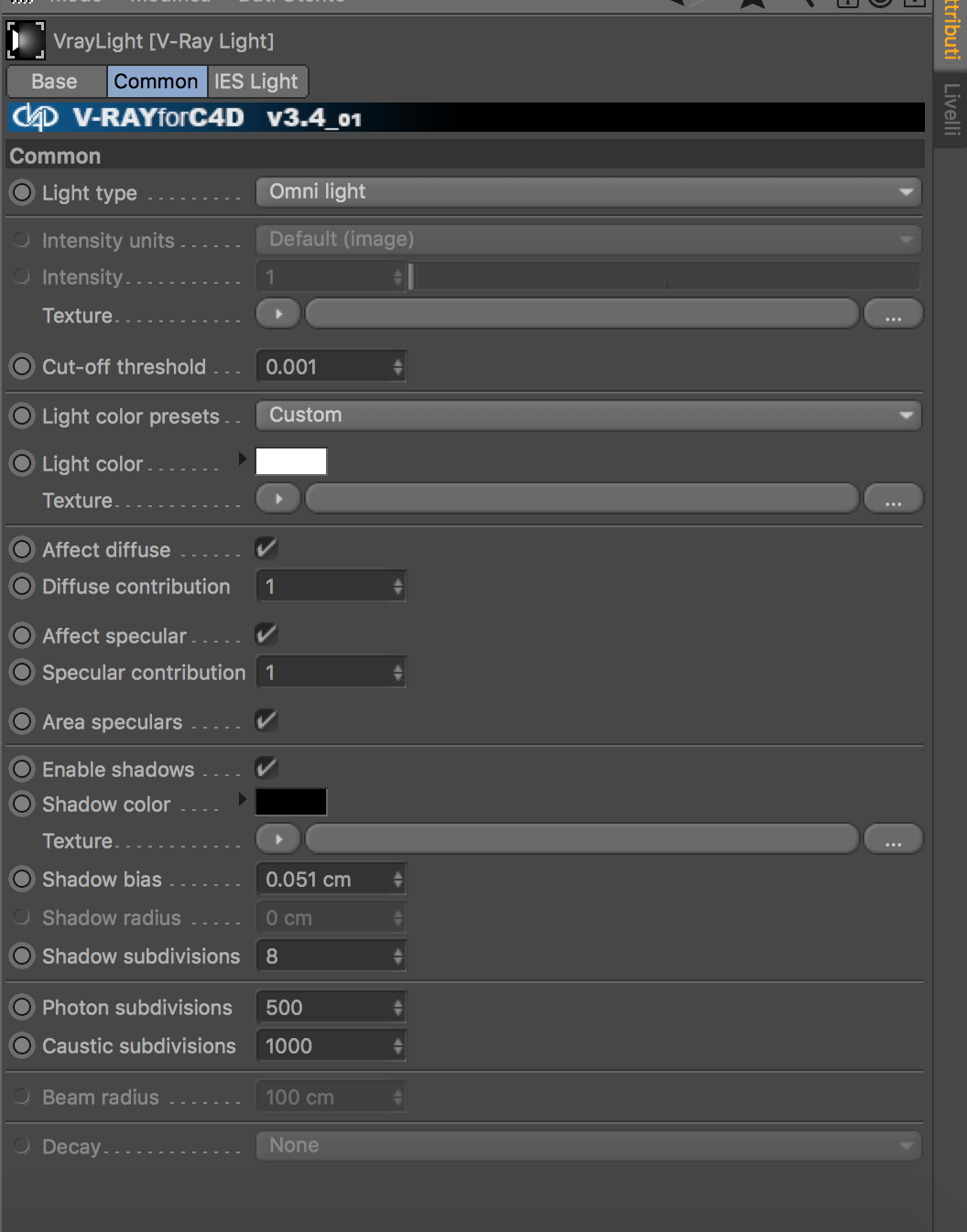
Task: Click the Diffuse contribution stepper arrows
Action: (398, 587)
